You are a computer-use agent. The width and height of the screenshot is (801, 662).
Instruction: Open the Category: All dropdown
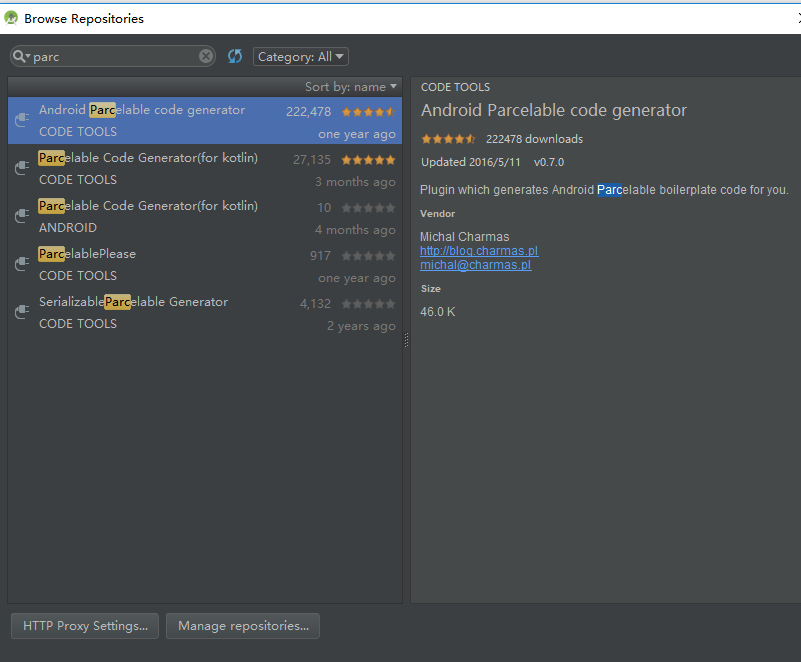tap(300, 57)
